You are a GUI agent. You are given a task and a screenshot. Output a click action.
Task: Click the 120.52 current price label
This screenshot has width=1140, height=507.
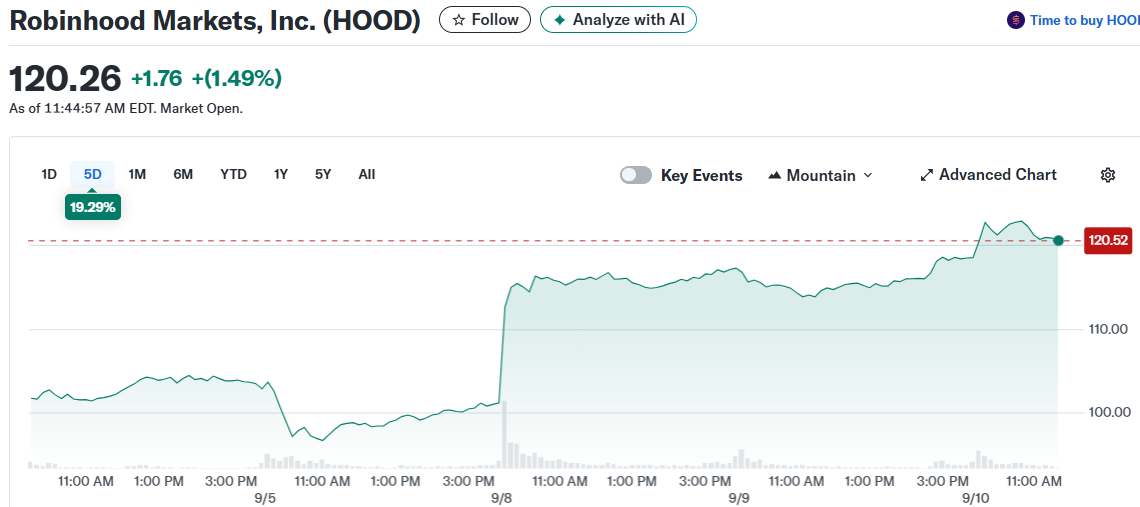click(1107, 240)
